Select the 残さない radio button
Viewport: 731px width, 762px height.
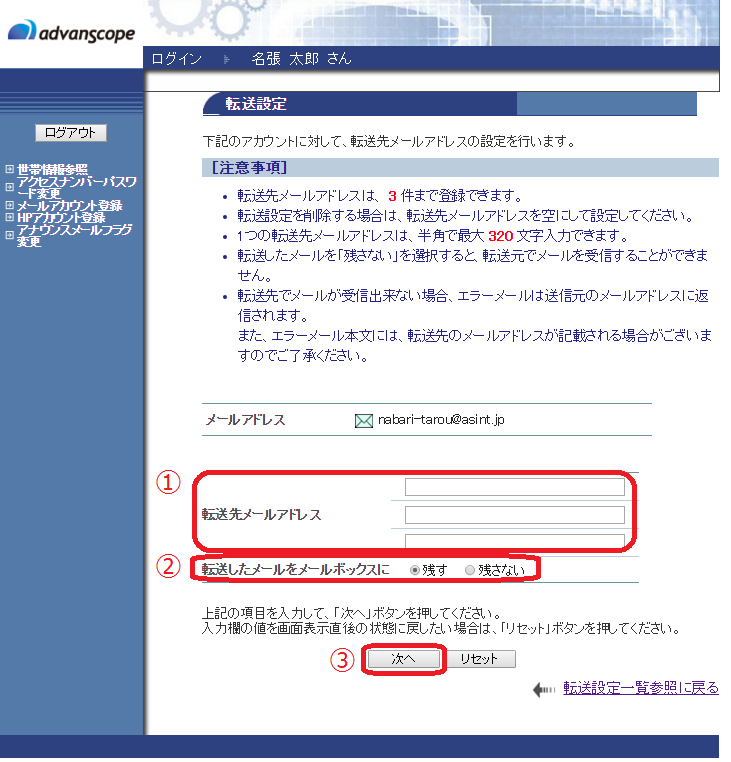(471, 572)
